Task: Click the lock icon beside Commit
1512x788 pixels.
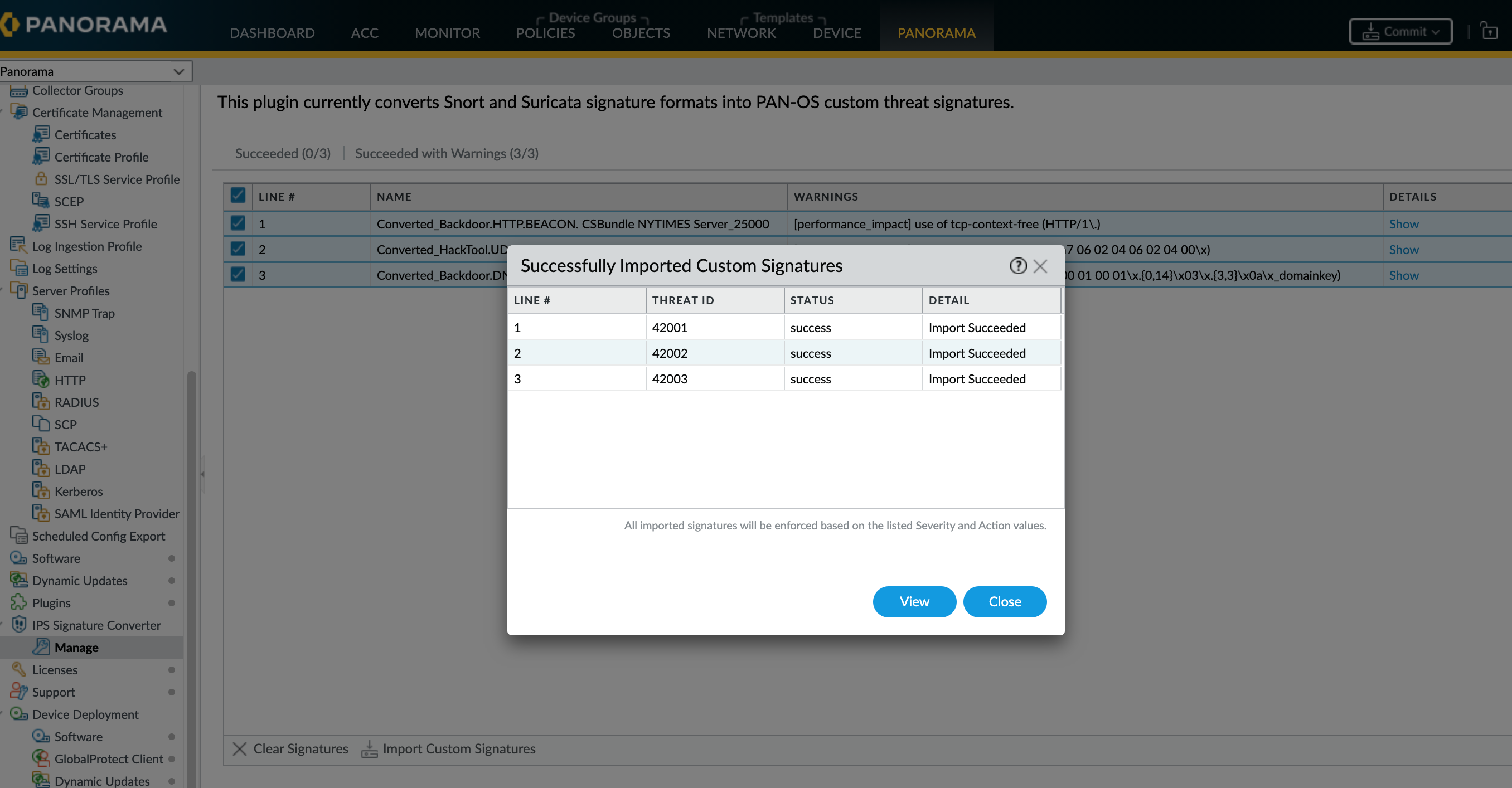Action: 1489,31
